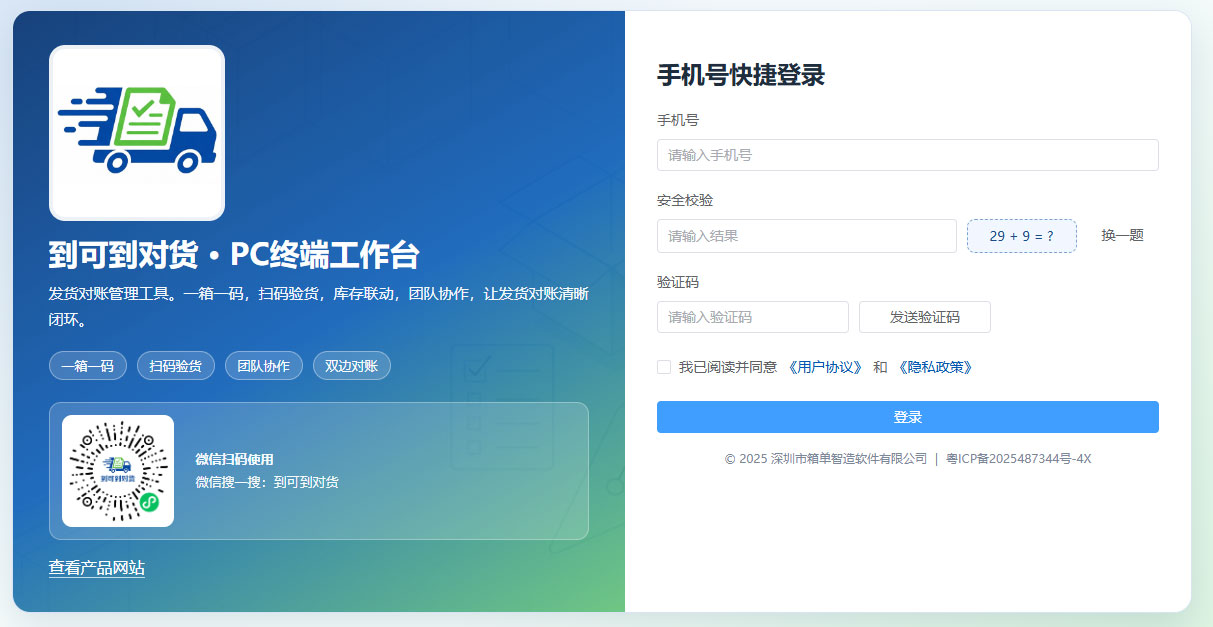The height and width of the screenshot is (627, 1213).
Task: Open the 《隐私政策》 link
Action: click(935, 367)
